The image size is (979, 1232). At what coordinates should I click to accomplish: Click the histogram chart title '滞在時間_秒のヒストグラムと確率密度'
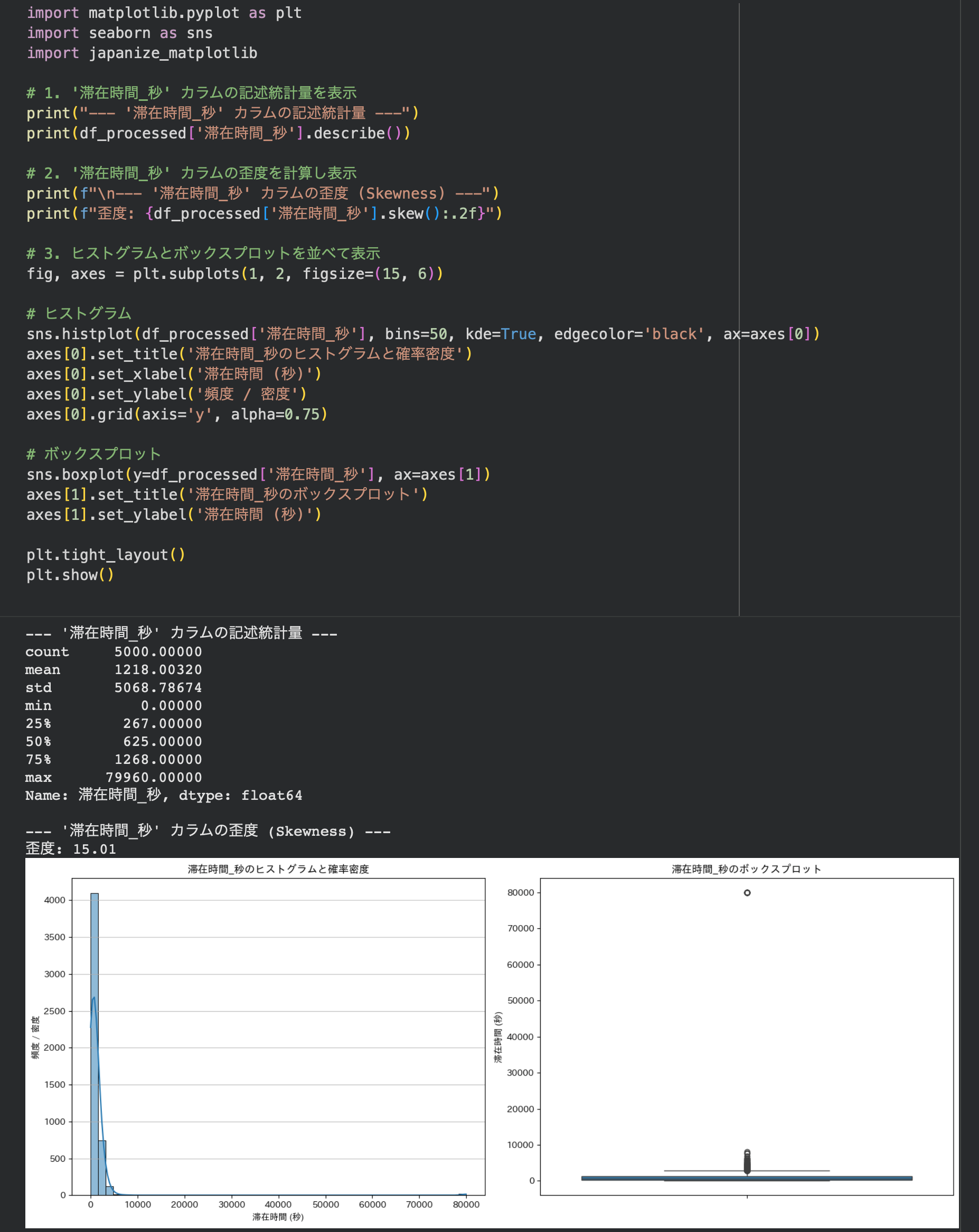(x=278, y=869)
